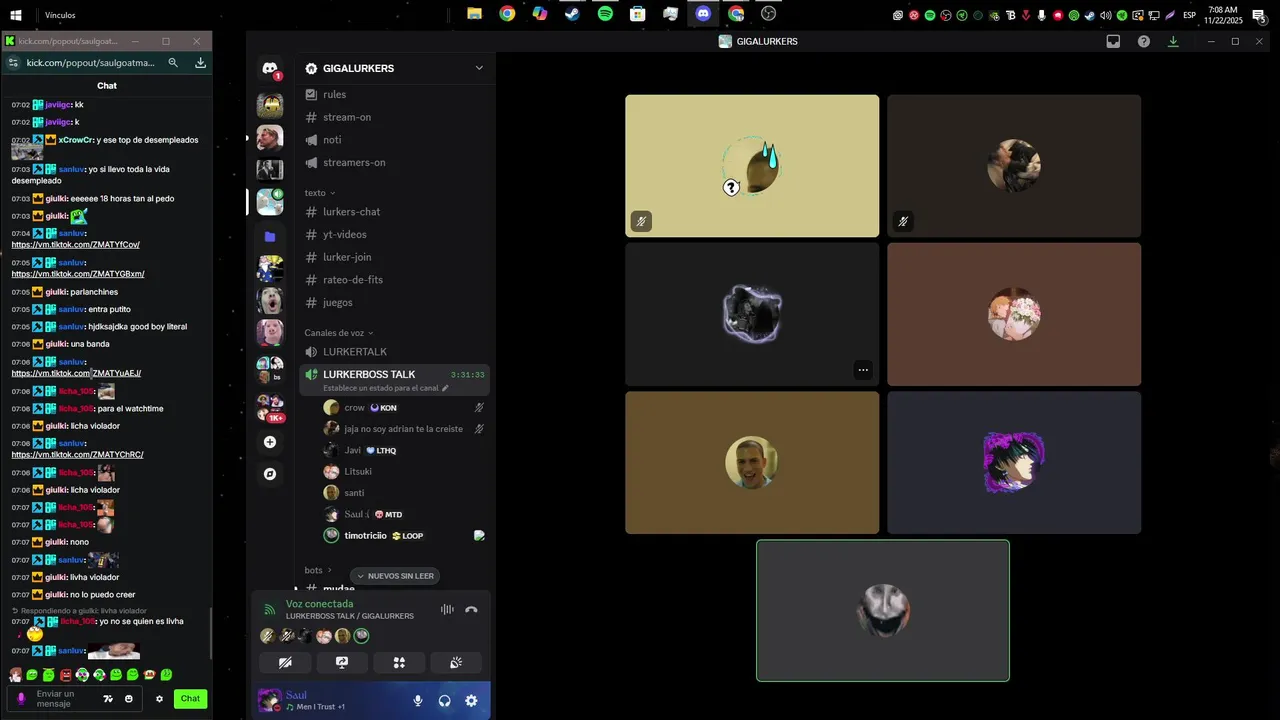Open more options on middle-left video tile
This screenshot has height=720, width=1280.
tap(863, 370)
